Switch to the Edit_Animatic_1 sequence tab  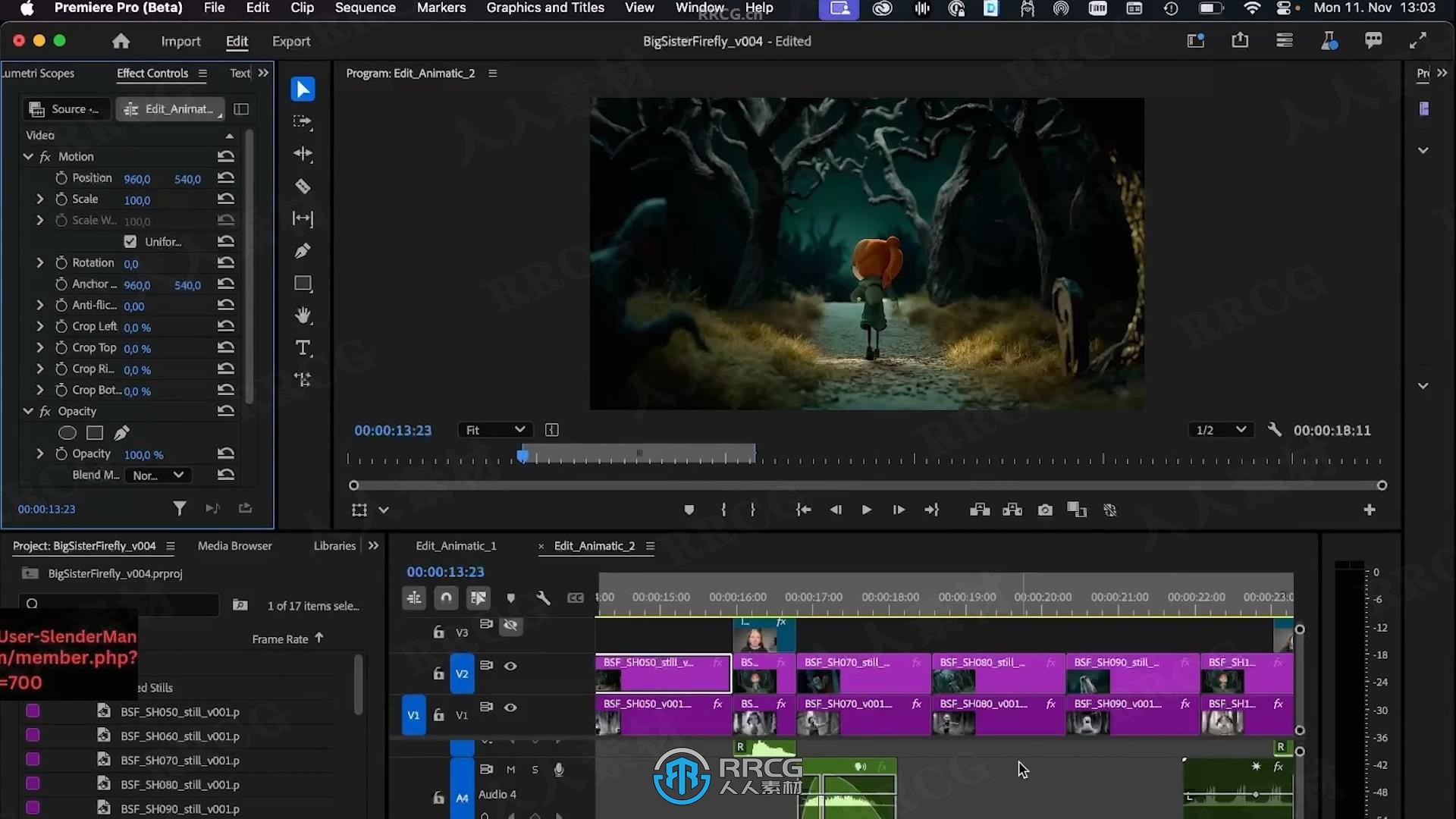456,546
